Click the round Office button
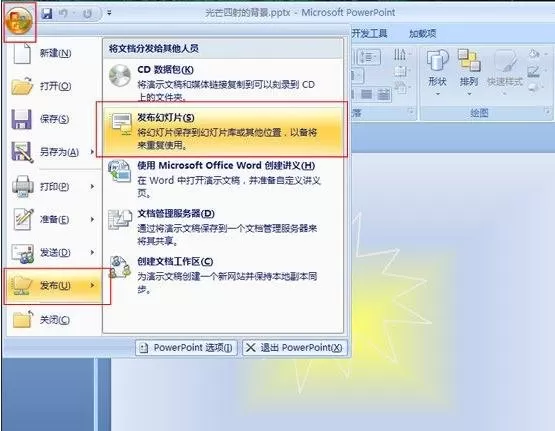The width and height of the screenshot is (555, 431). coord(19,21)
